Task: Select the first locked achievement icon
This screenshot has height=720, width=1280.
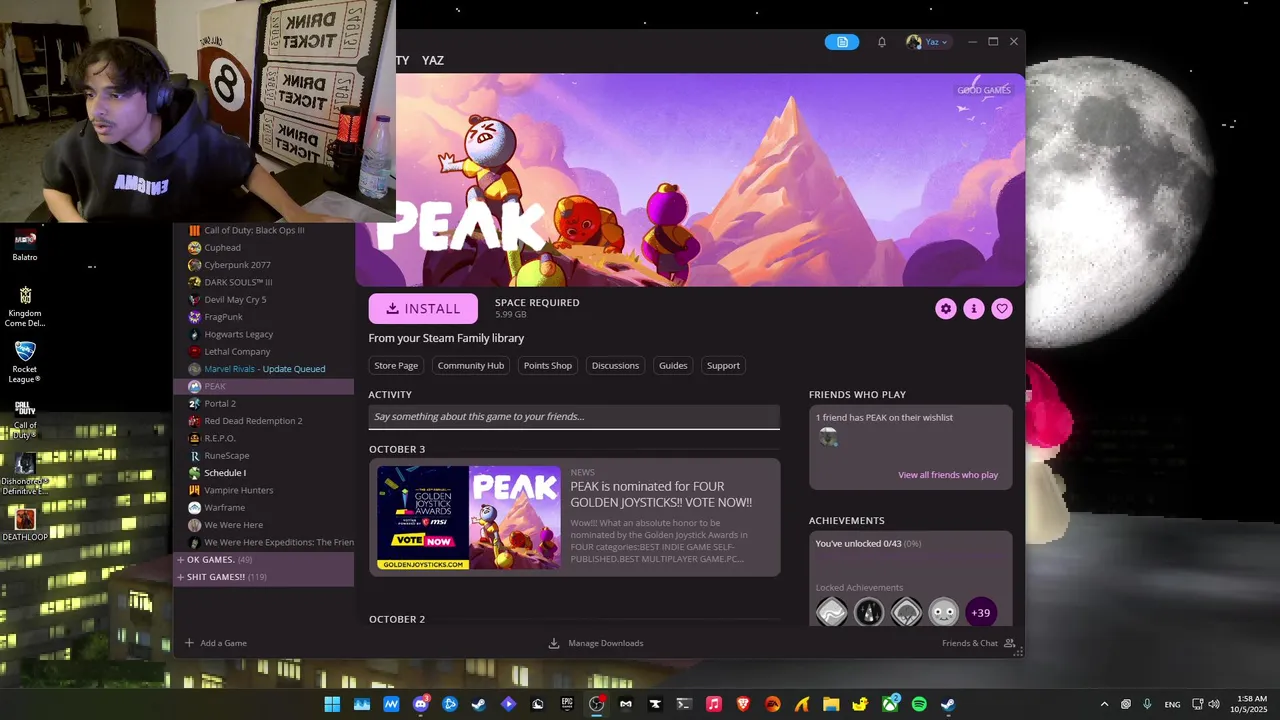Action: click(832, 612)
